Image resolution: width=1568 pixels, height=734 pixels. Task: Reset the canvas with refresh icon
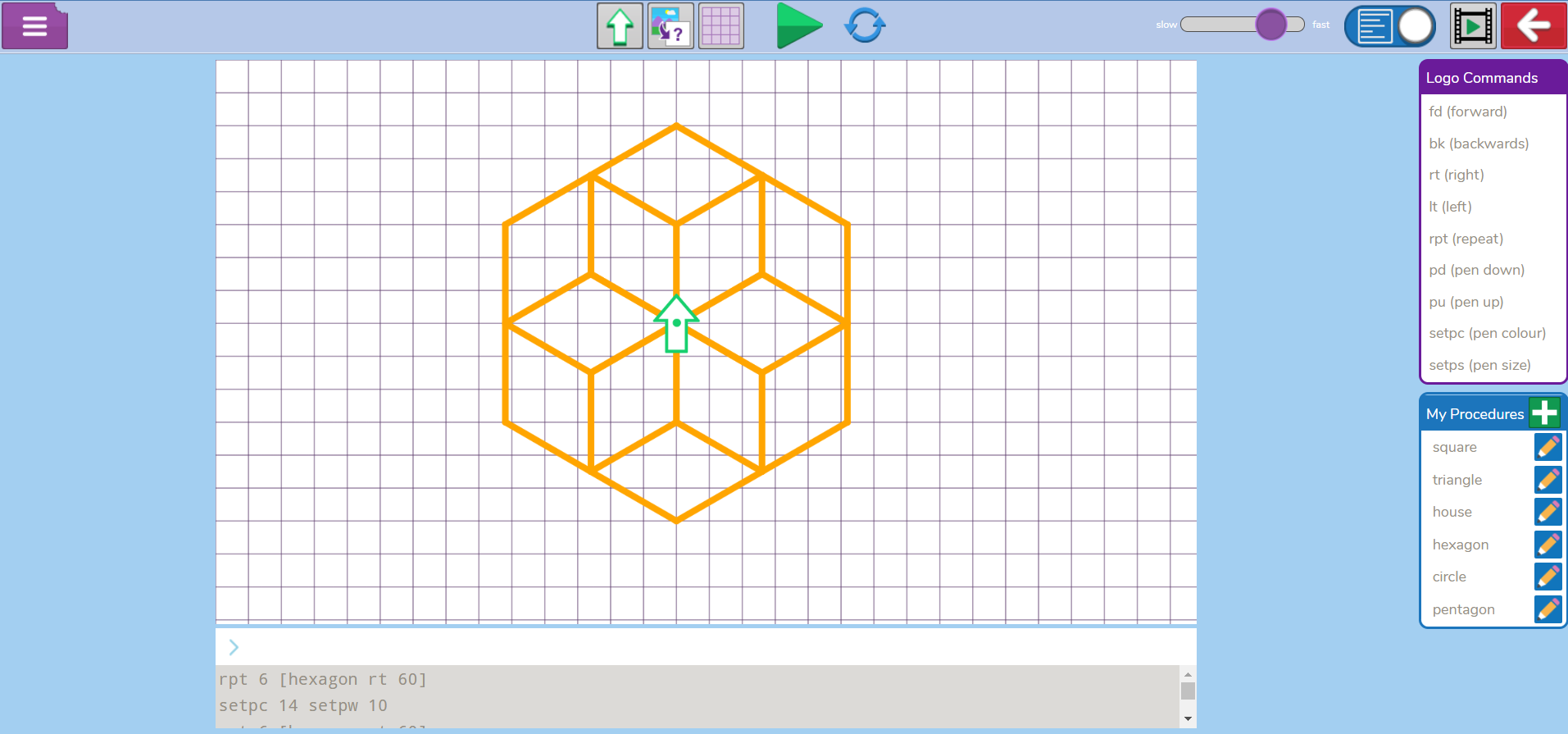tap(865, 26)
